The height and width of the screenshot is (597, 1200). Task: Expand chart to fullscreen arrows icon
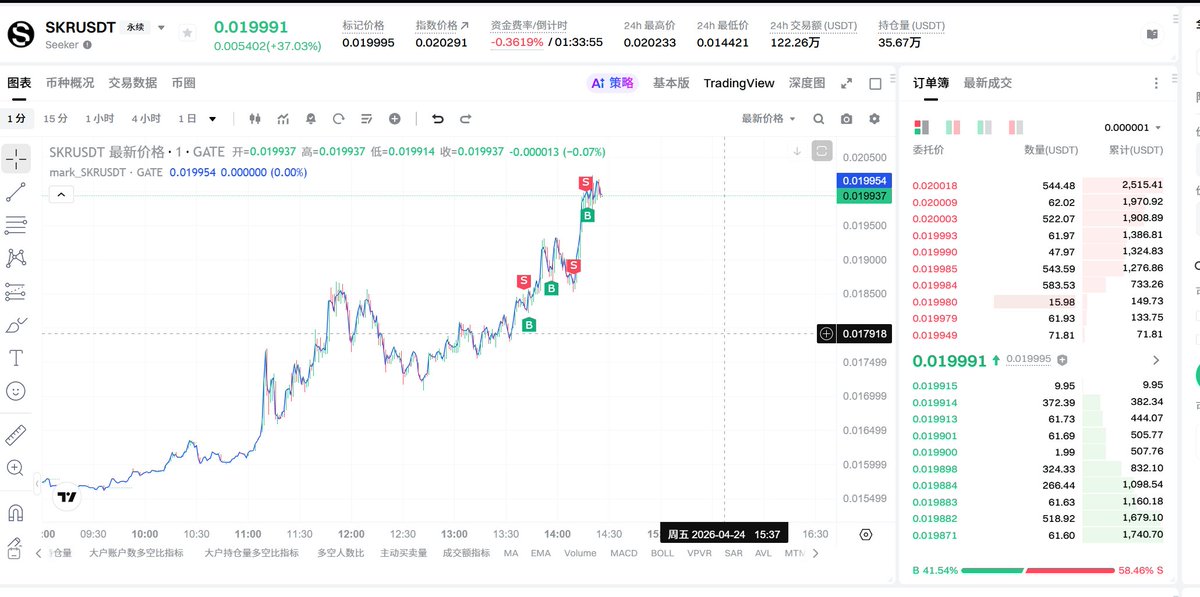(x=846, y=83)
